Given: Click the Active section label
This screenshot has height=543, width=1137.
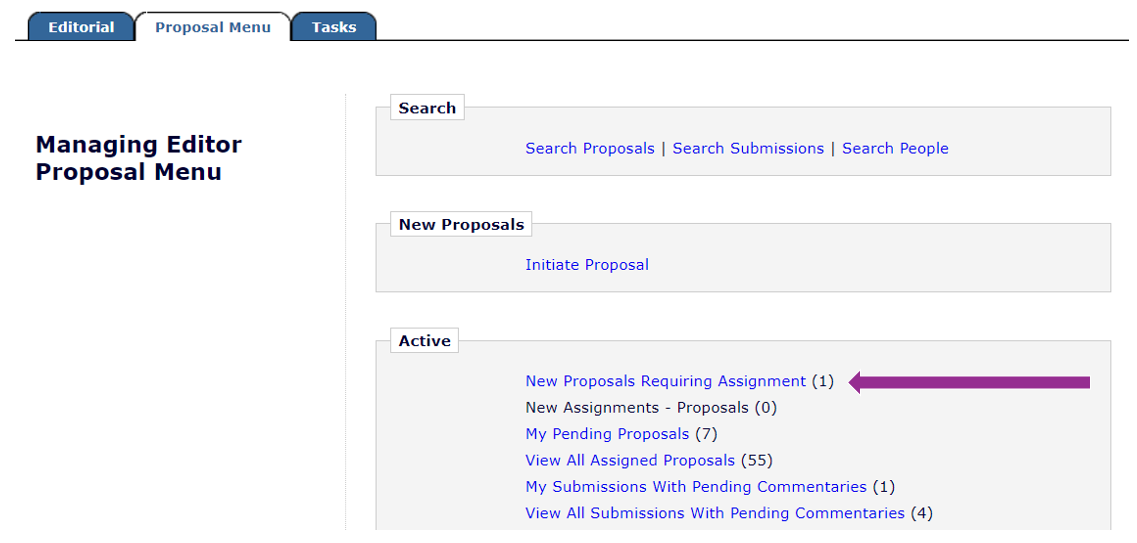Looking at the screenshot, I should point(424,341).
